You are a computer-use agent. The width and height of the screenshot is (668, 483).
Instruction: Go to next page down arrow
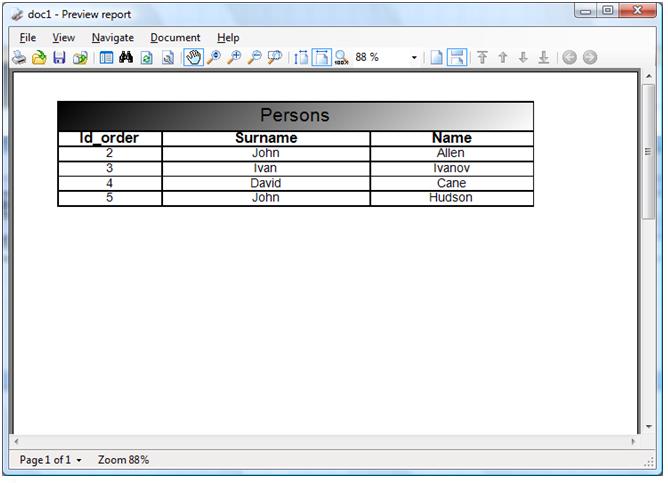pyautogui.click(x=523, y=58)
